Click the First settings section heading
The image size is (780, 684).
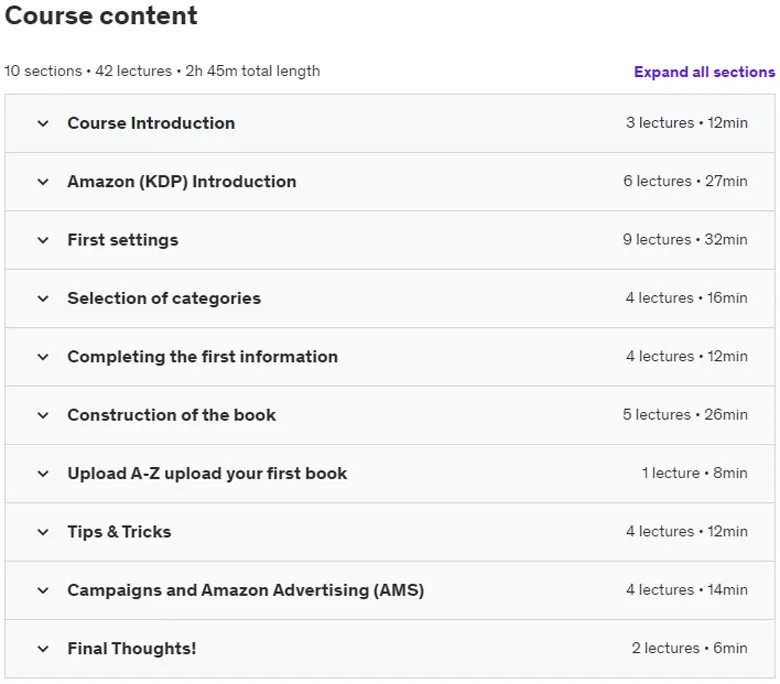123,240
